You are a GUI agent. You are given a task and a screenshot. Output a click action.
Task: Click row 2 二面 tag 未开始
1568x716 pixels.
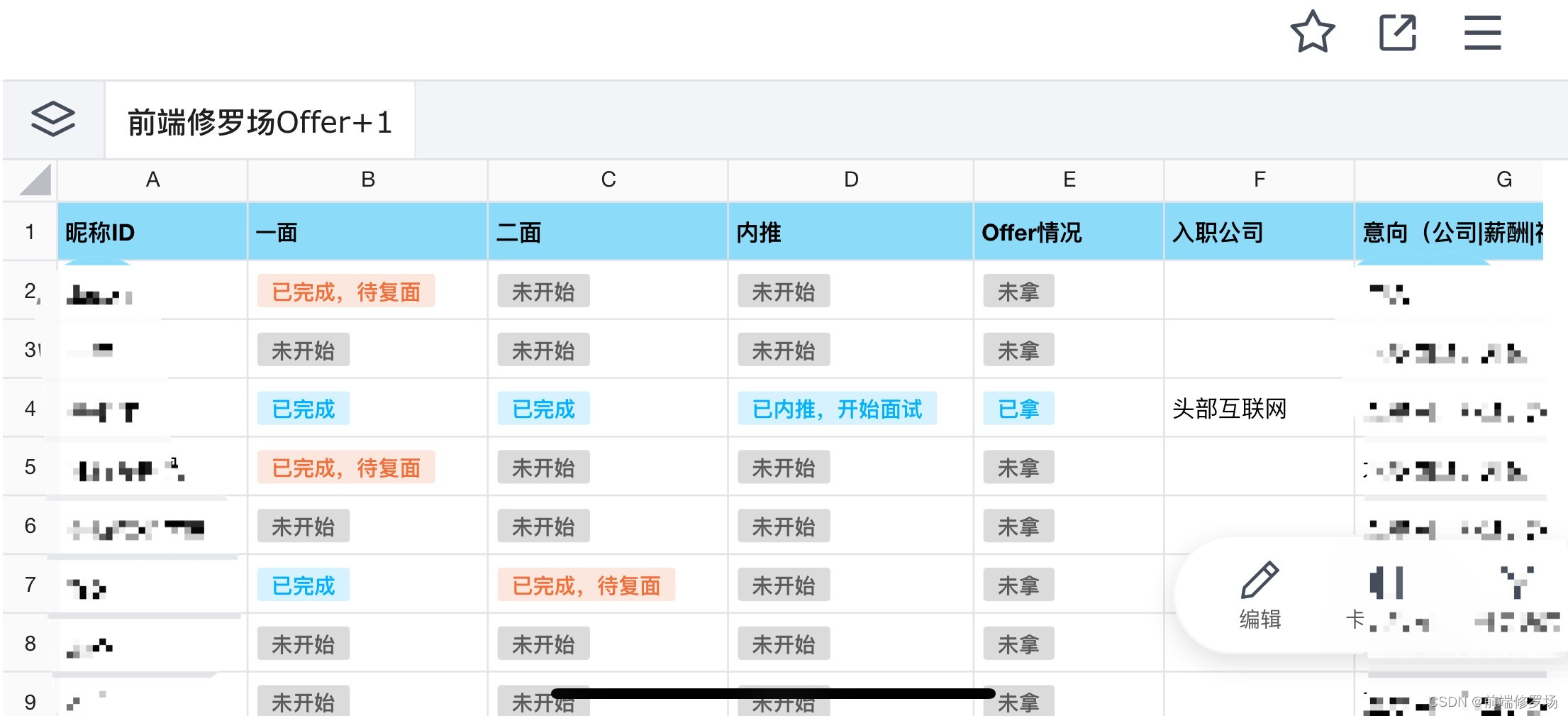click(543, 292)
